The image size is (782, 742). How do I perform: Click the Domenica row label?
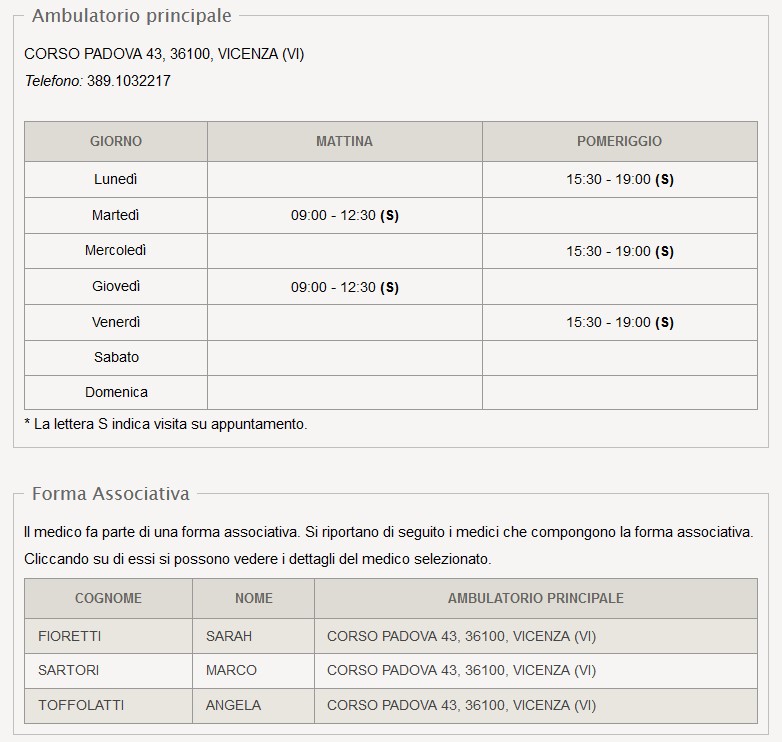[116, 392]
